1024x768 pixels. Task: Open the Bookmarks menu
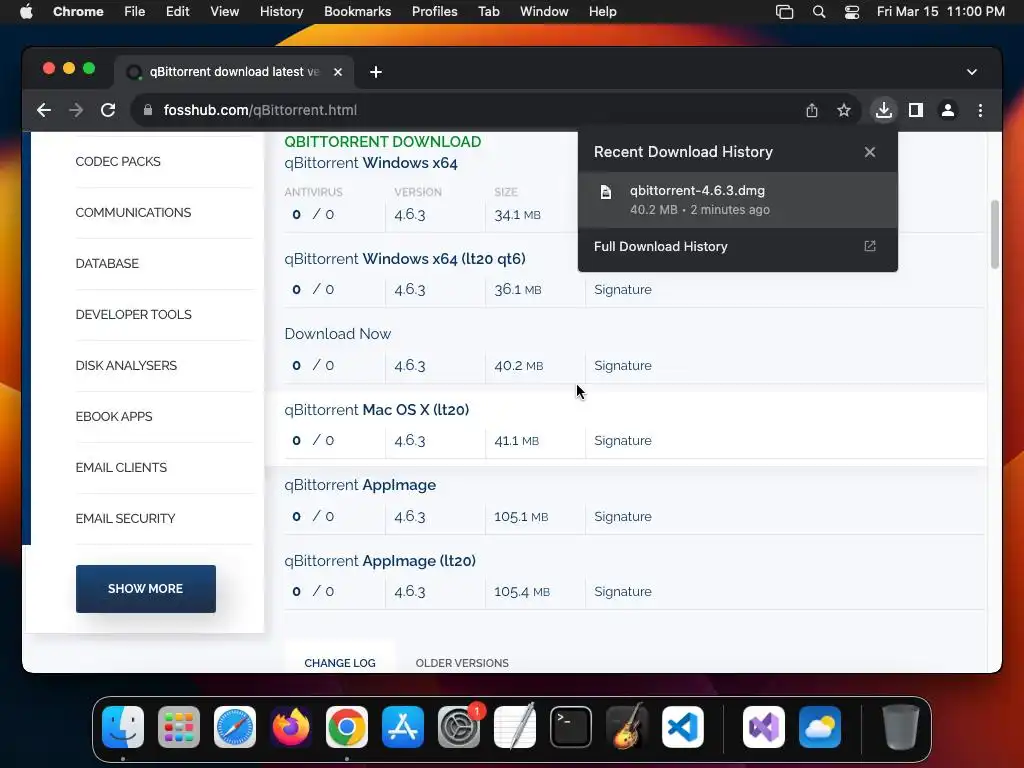357,12
